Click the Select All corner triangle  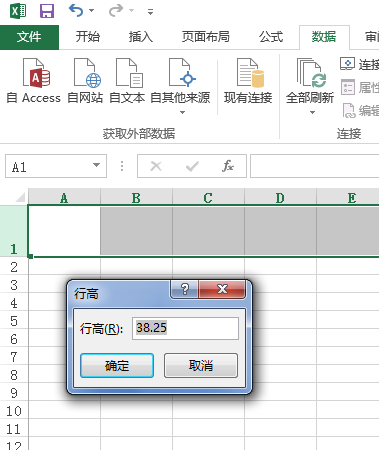[20, 197]
